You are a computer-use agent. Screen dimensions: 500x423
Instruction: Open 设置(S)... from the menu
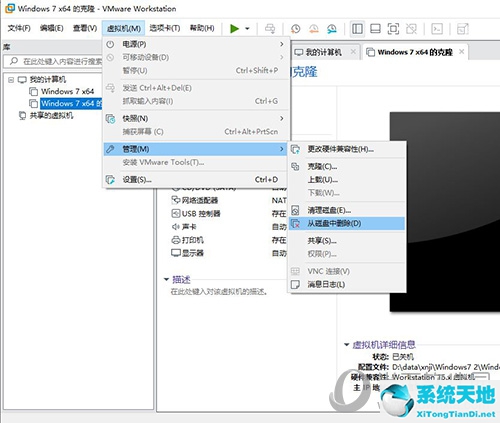point(195,180)
